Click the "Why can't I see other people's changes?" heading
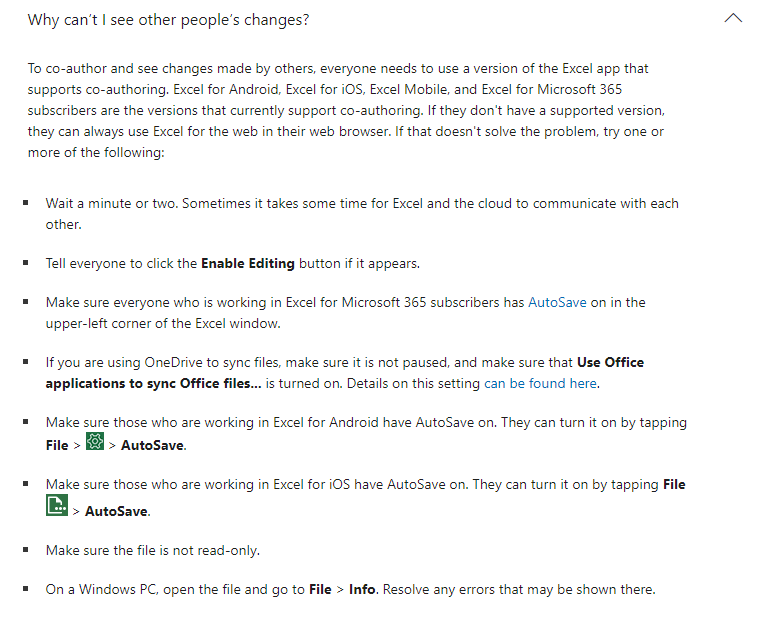The image size is (767, 623). click(168, 20)
